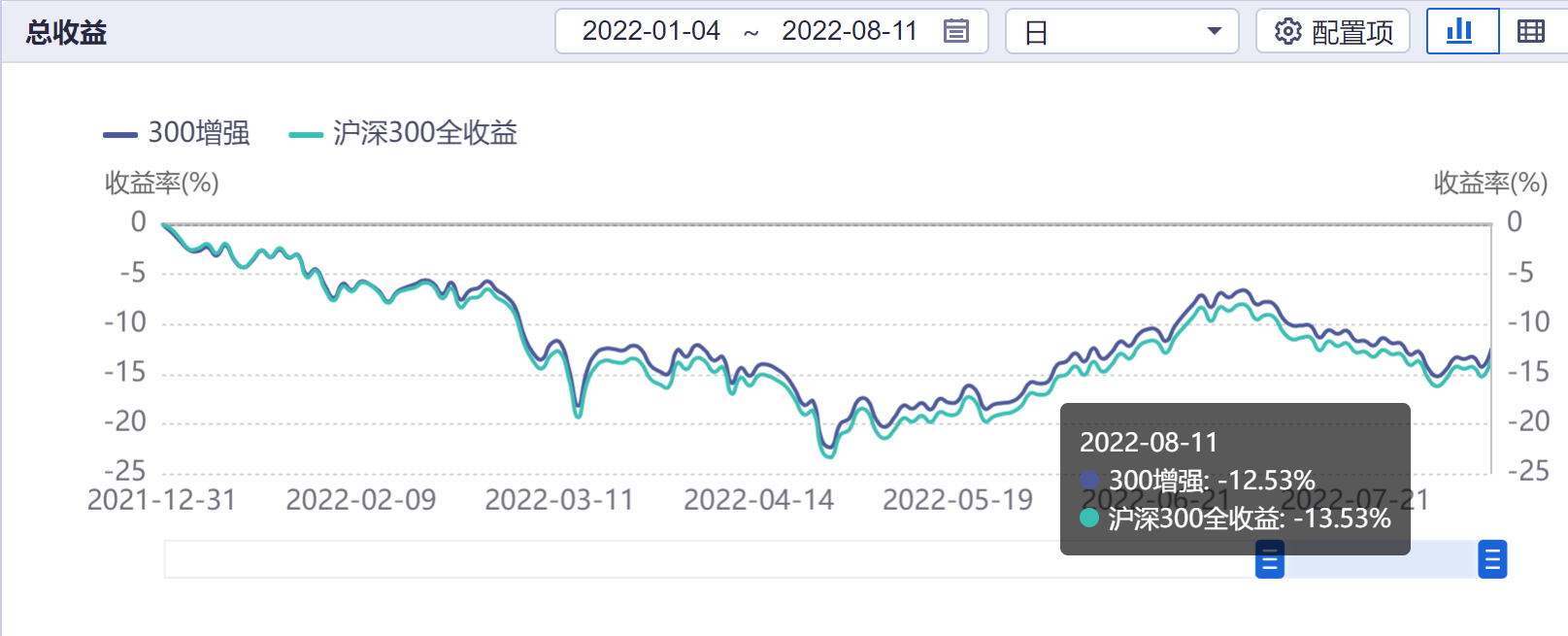
Task: Click the 总收益 panel title
Action: tap(66, 33)
